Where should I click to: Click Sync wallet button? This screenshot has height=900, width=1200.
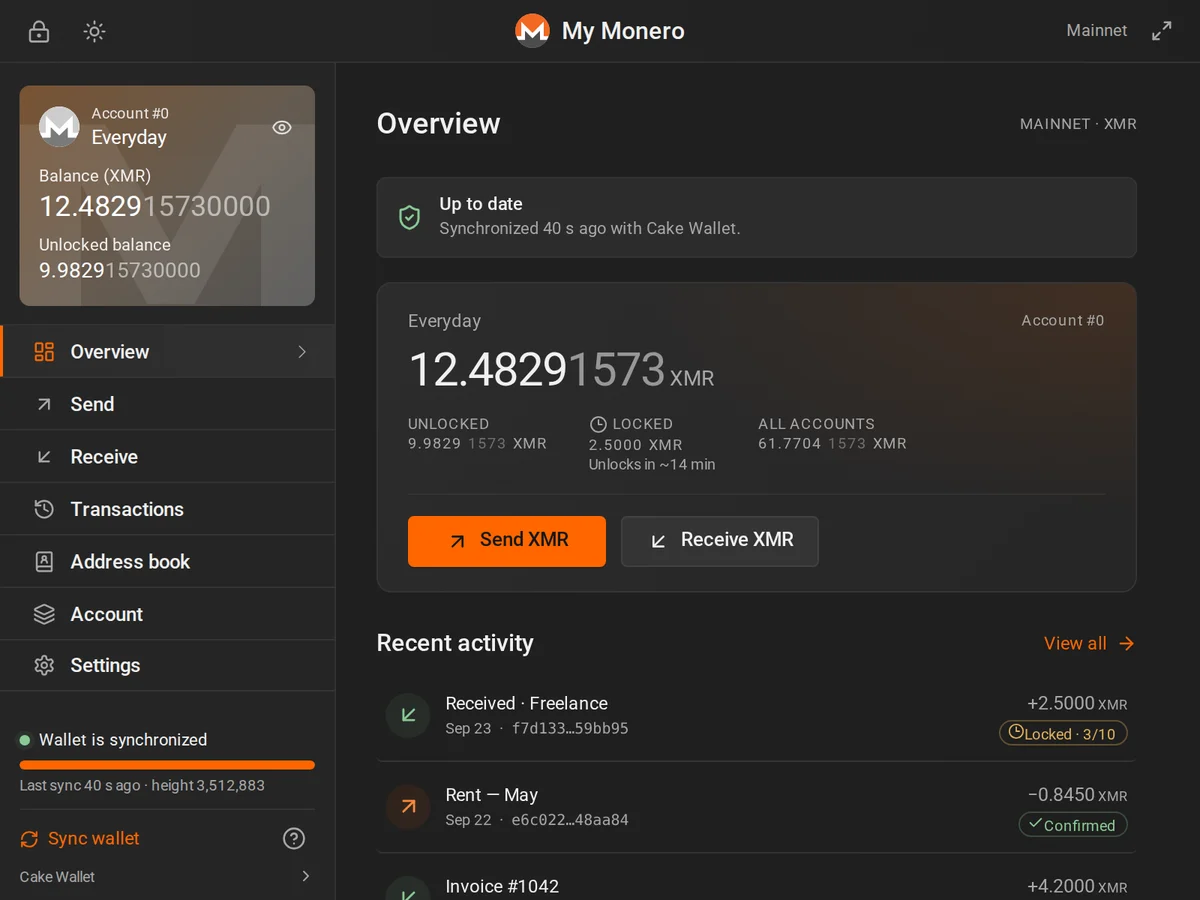pos(80,839)
